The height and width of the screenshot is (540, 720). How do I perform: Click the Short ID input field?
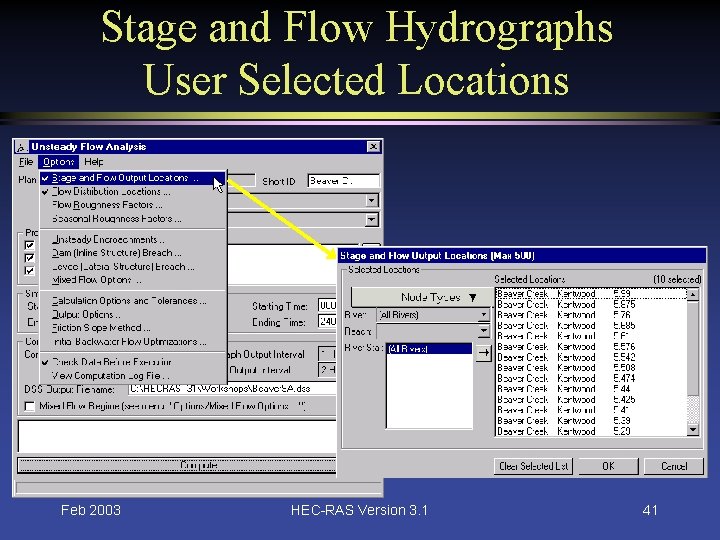click(343, 181)
